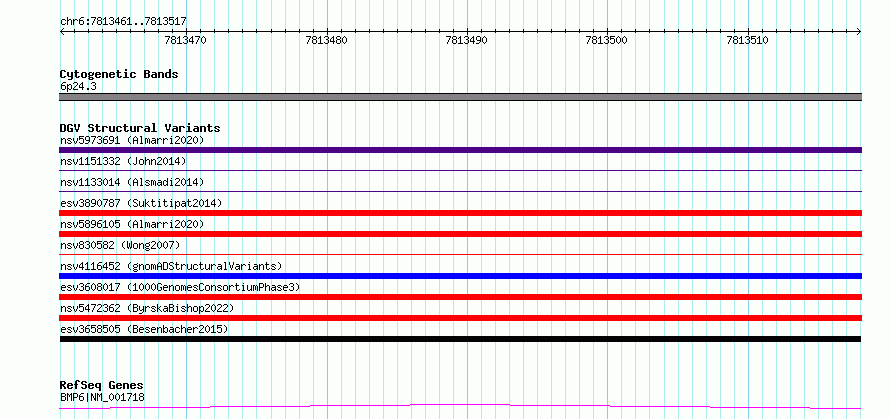Open variant nsv5896105 (Almarri2020) label

132,224
